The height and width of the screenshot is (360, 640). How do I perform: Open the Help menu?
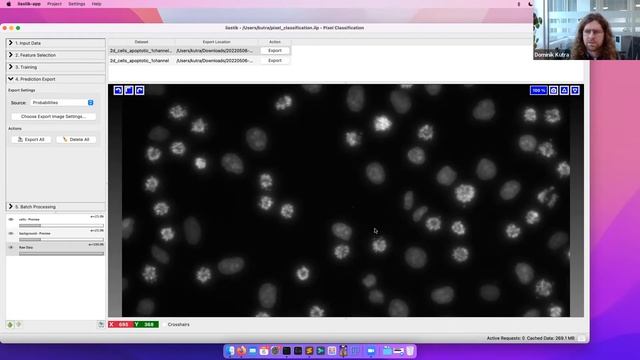point(96,4)
